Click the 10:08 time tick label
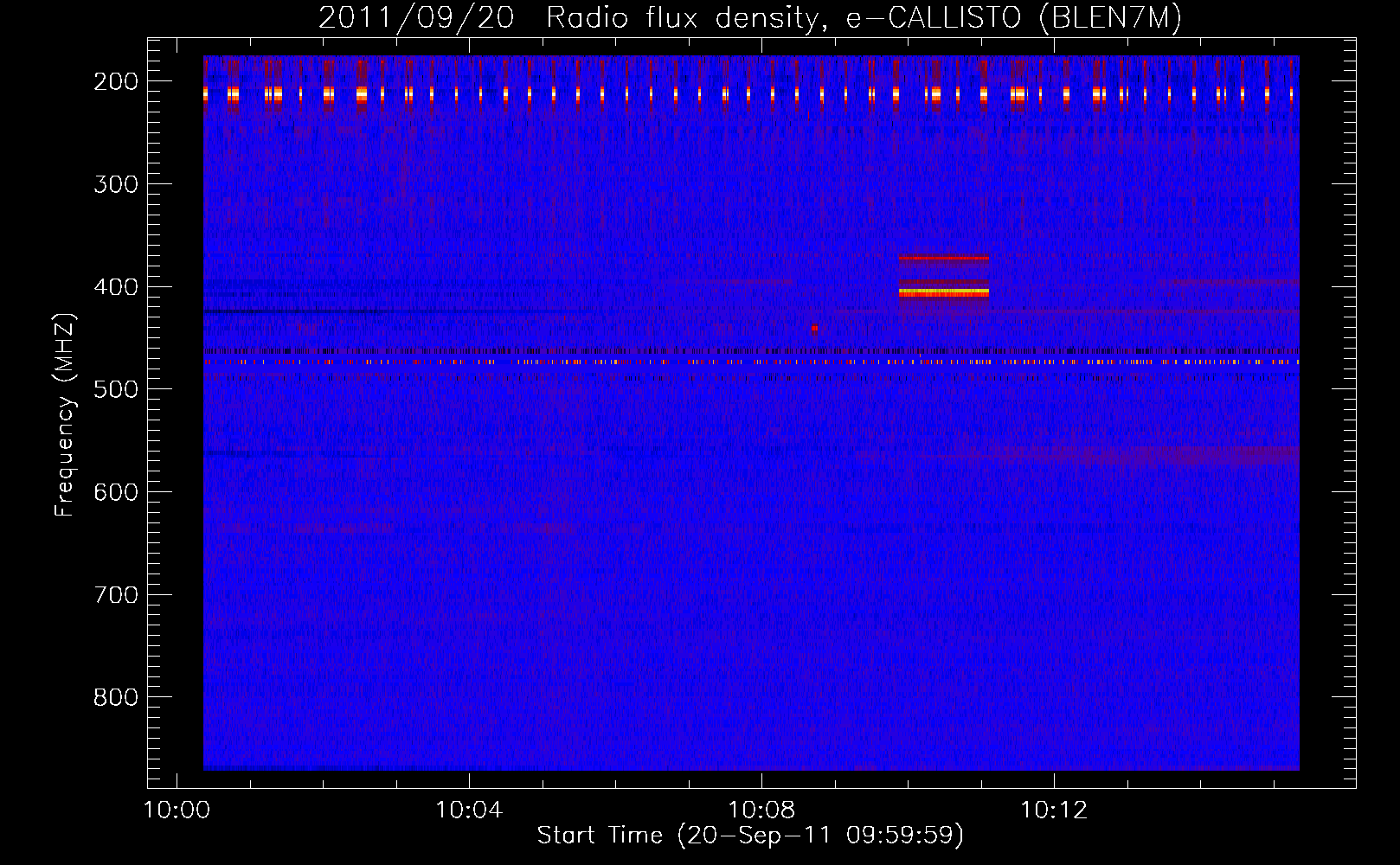Image resolution: width=1400 pixels, height=865 pixels. click(x=761, y=811)
